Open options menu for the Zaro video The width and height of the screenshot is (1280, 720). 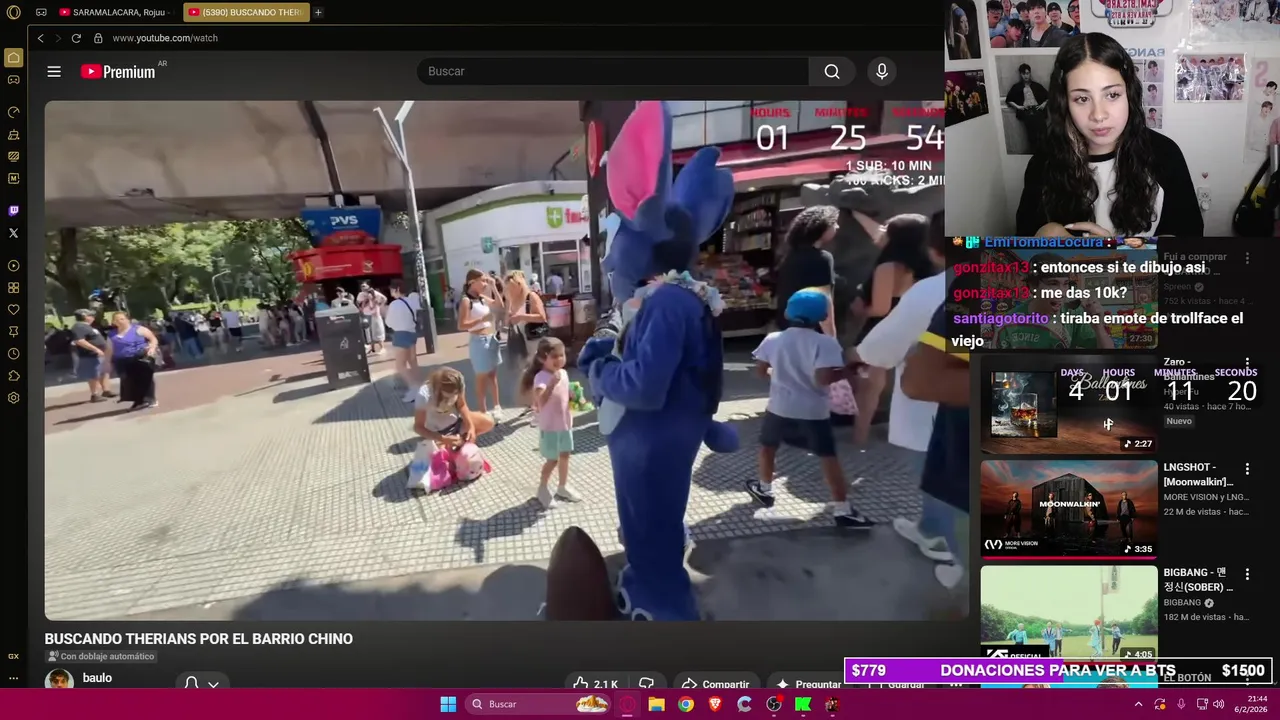pos(1247,363)
